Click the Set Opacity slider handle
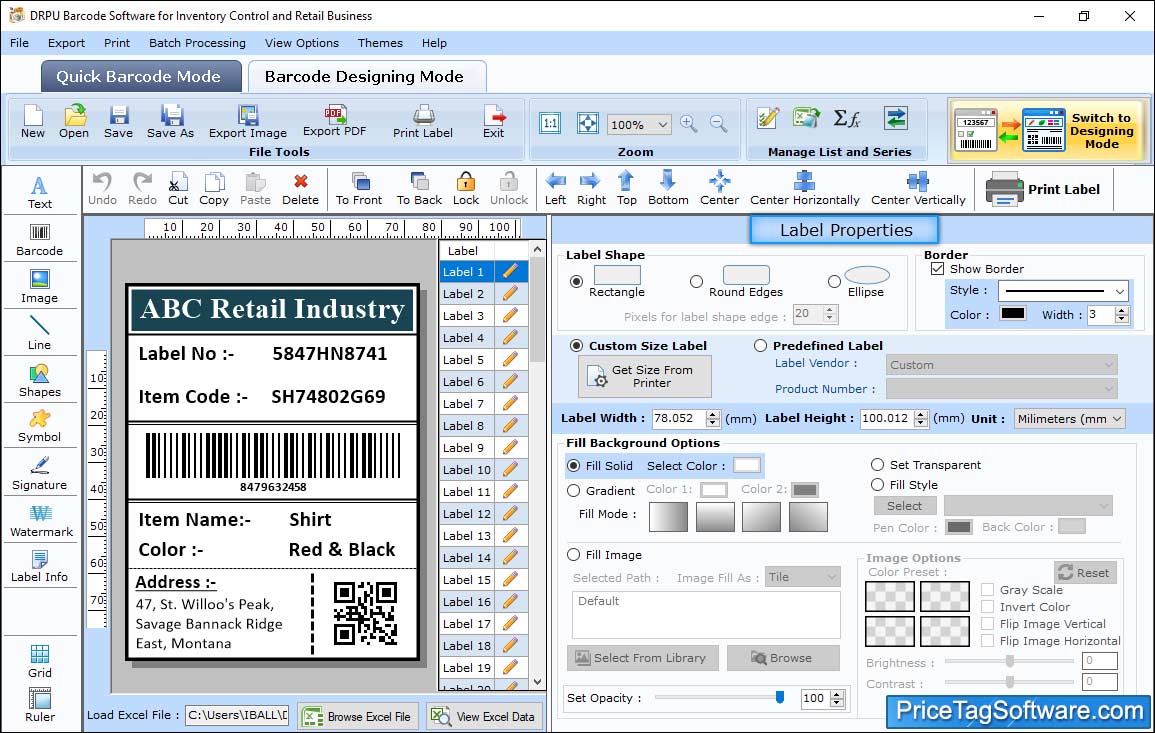This screenshot has width=1155, height=733. pos(780,697)
